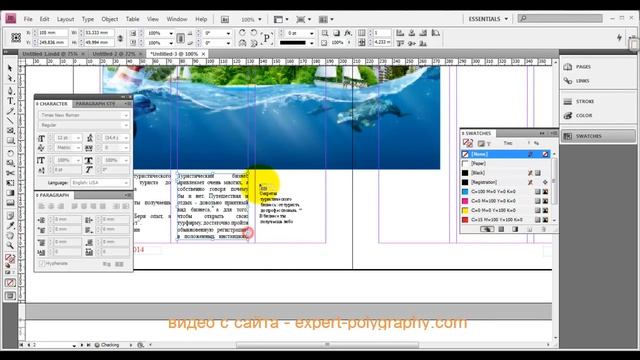Switch to the Paragraph Styles panel tab
The height and width of the screenshot is (360, 640).
click(x=96, y=104)
